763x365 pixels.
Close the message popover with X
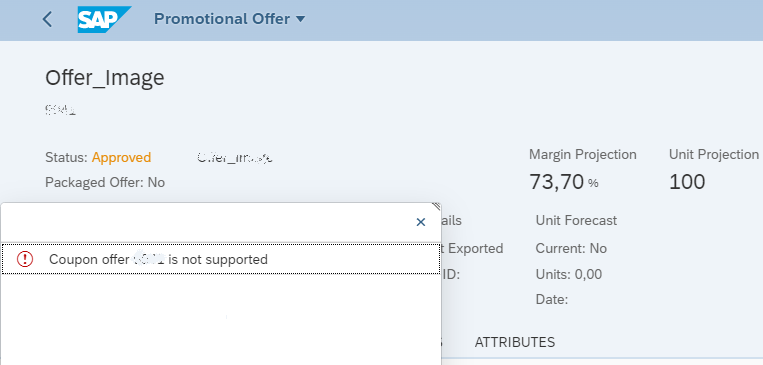tap(421, 222)
